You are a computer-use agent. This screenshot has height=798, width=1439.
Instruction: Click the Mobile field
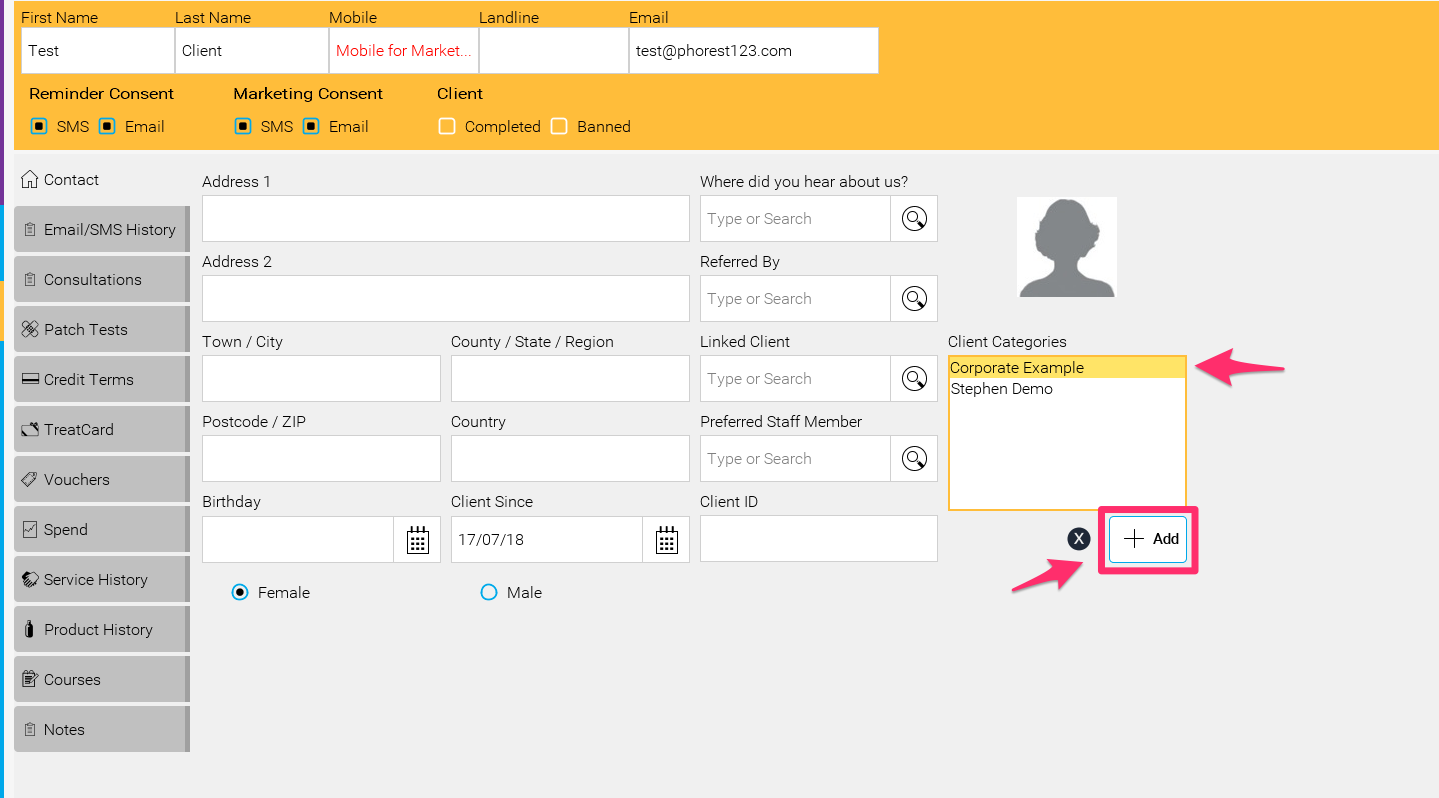pyautogui.click(x=404, y=51)
